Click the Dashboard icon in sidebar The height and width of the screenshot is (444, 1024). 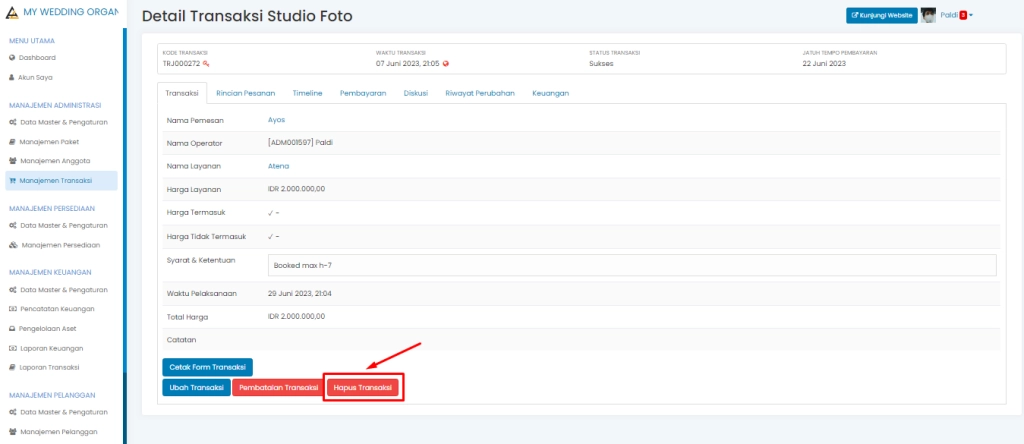click(12, 58)
